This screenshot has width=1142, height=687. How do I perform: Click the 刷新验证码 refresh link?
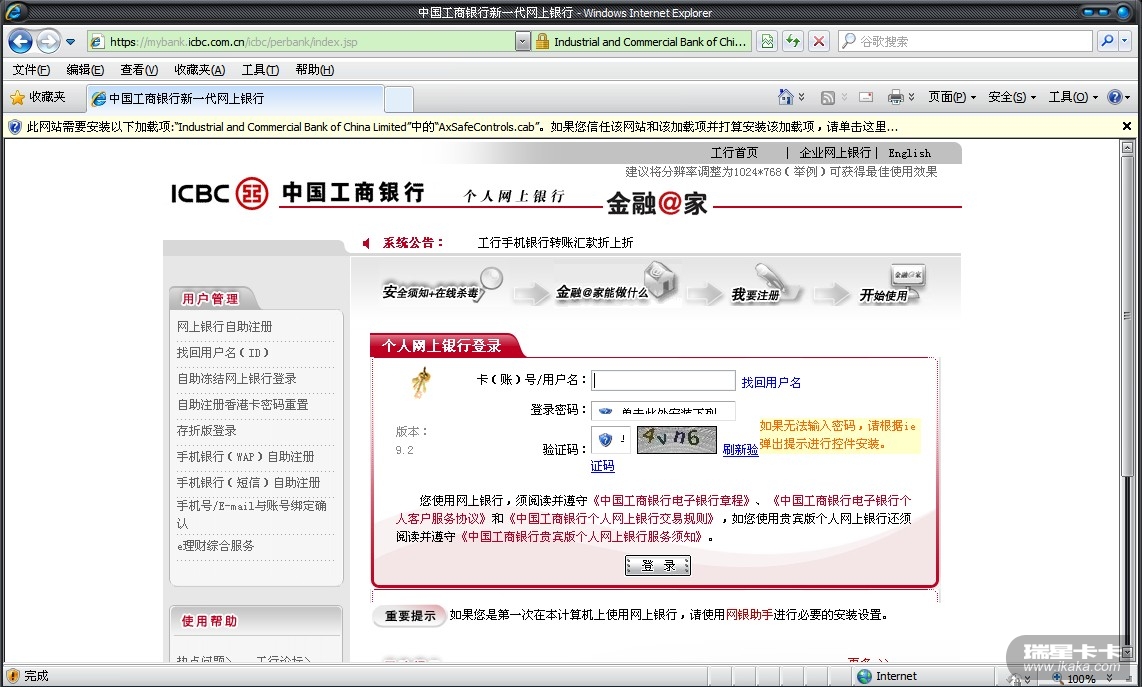tap(741, 450)
